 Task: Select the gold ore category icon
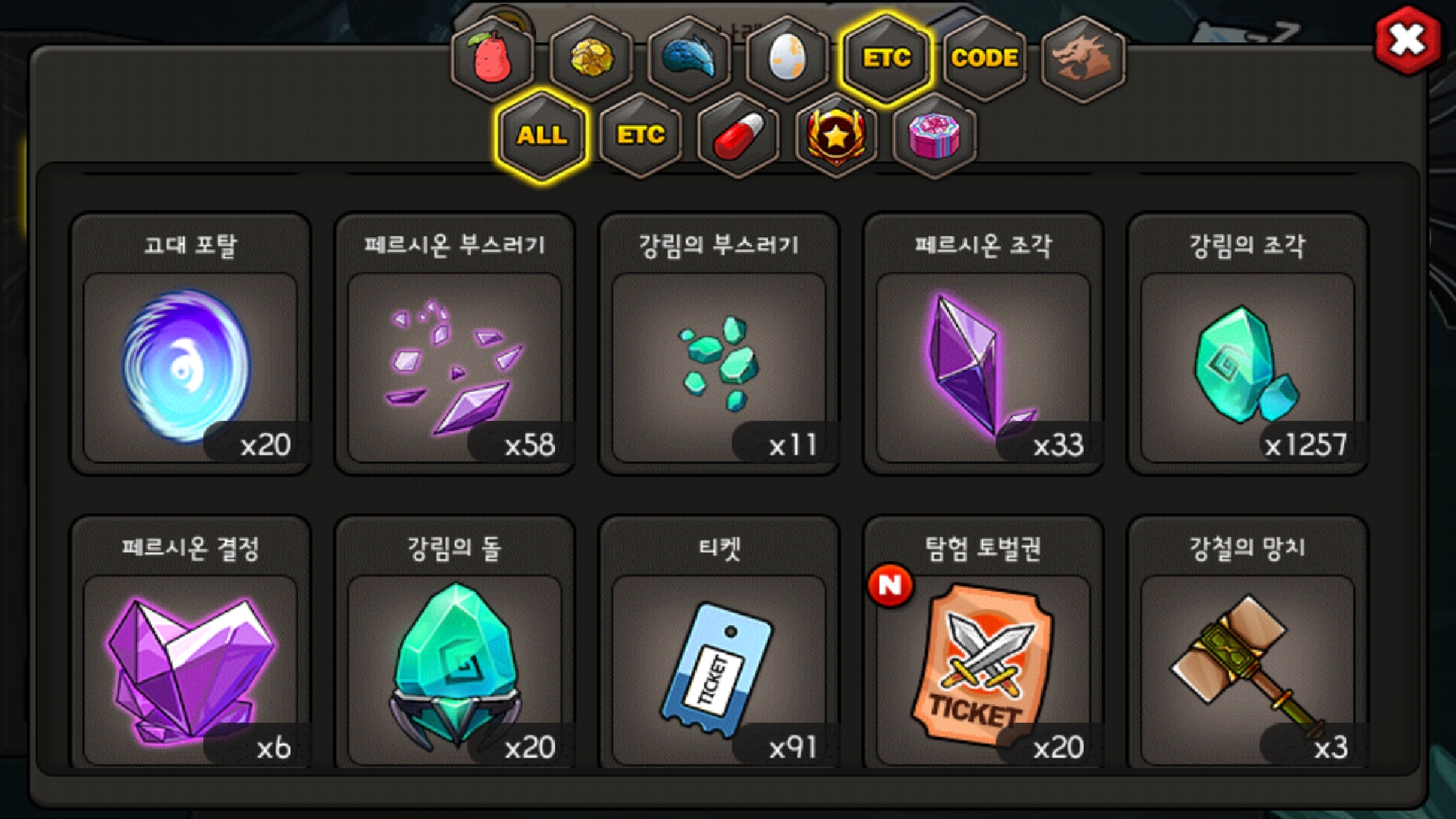coord(591,58)
